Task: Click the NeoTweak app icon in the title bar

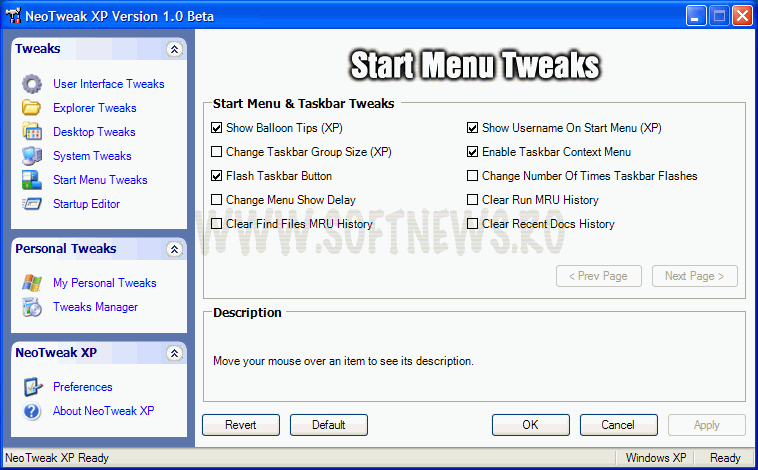Action: coord(13,15)
